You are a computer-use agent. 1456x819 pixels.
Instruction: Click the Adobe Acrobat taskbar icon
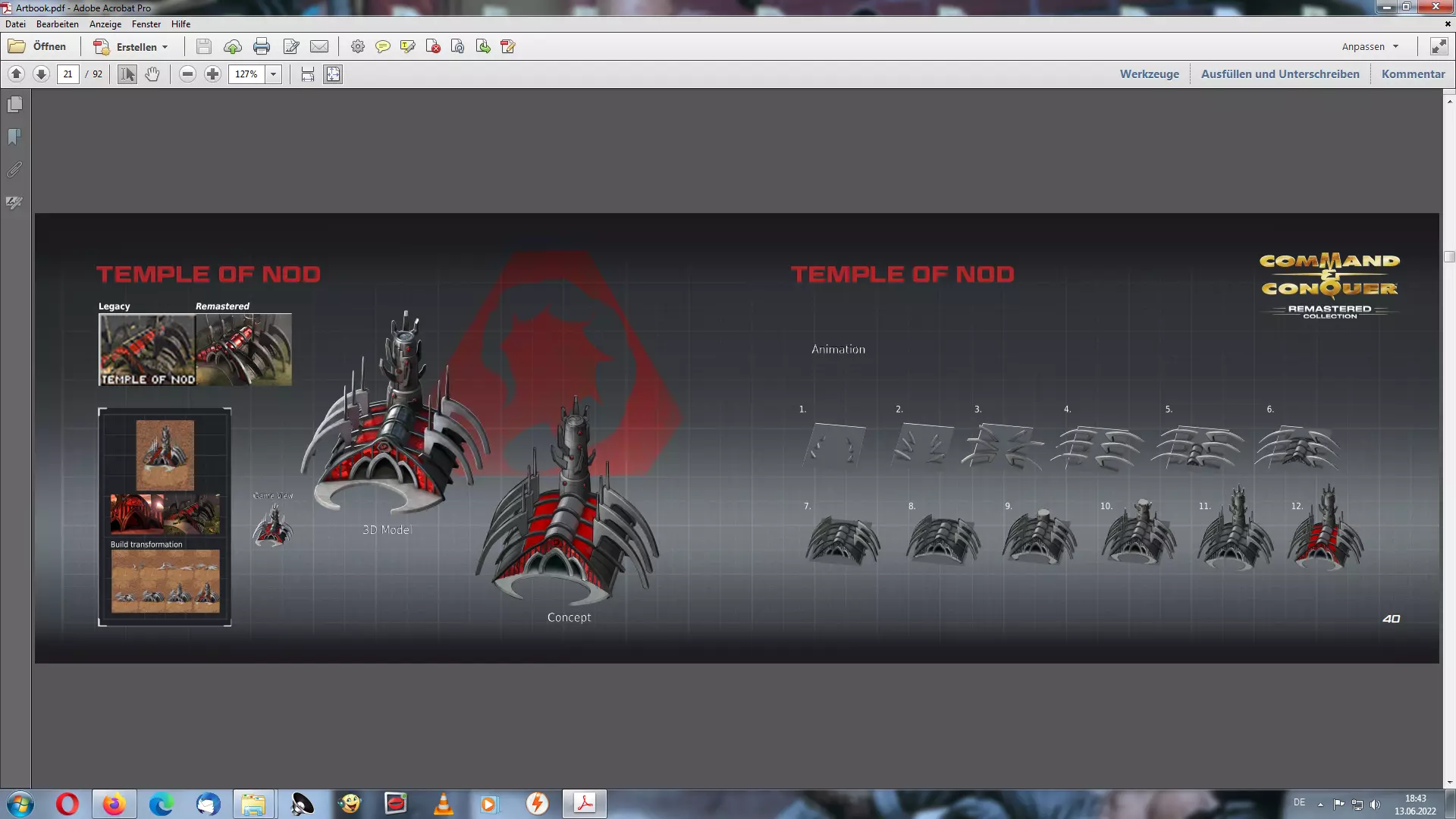tap(585, 804)
